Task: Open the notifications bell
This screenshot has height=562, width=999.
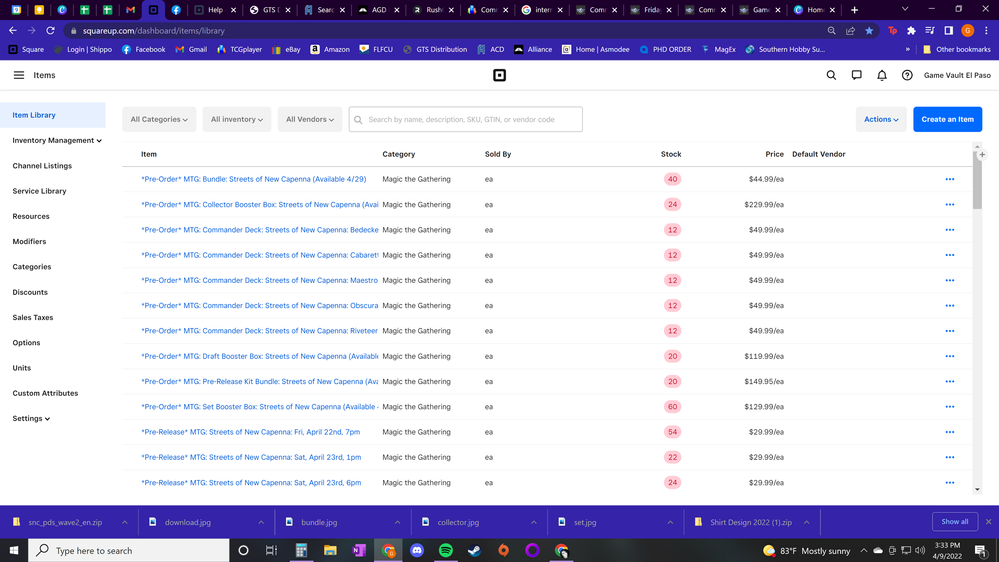Action: point(882,75)
